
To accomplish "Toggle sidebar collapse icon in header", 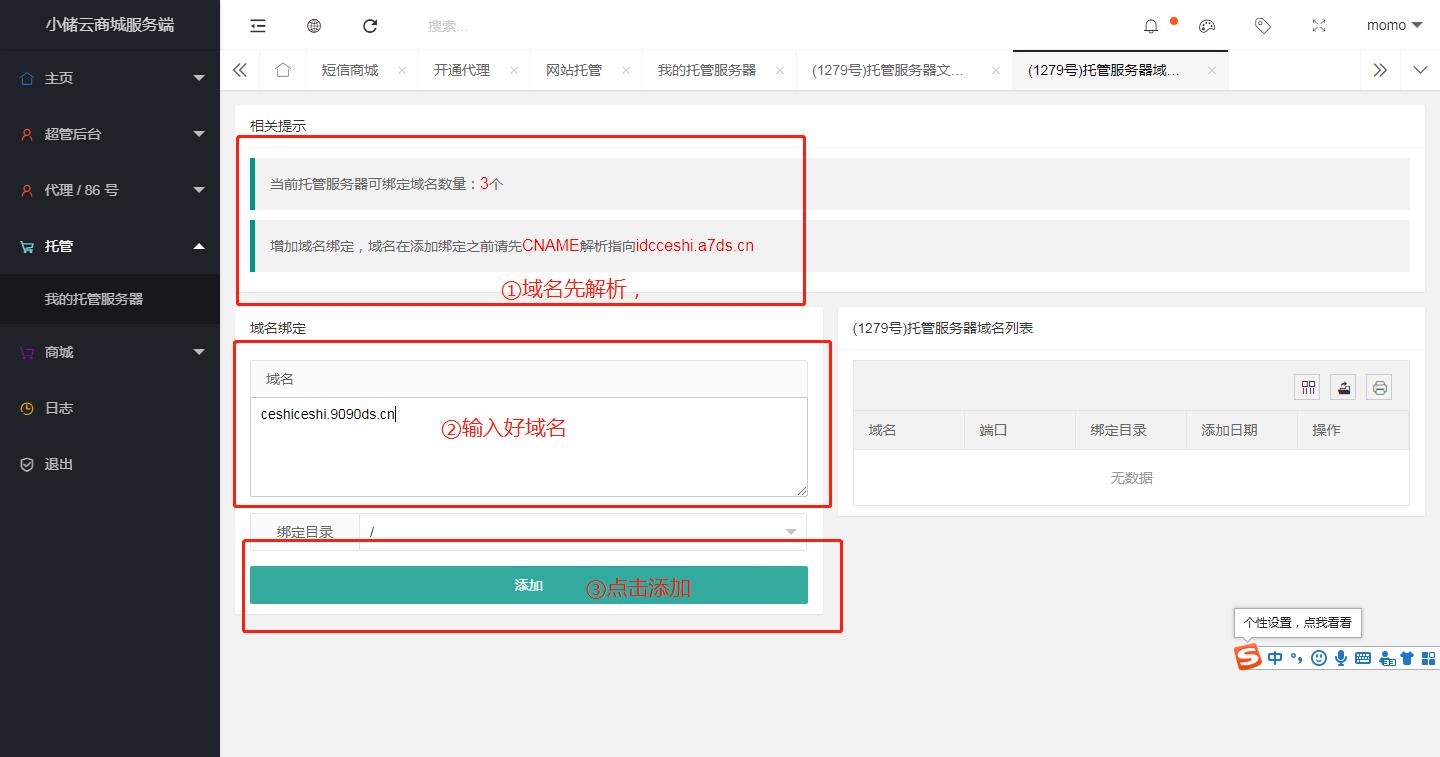I will [258, 26].
